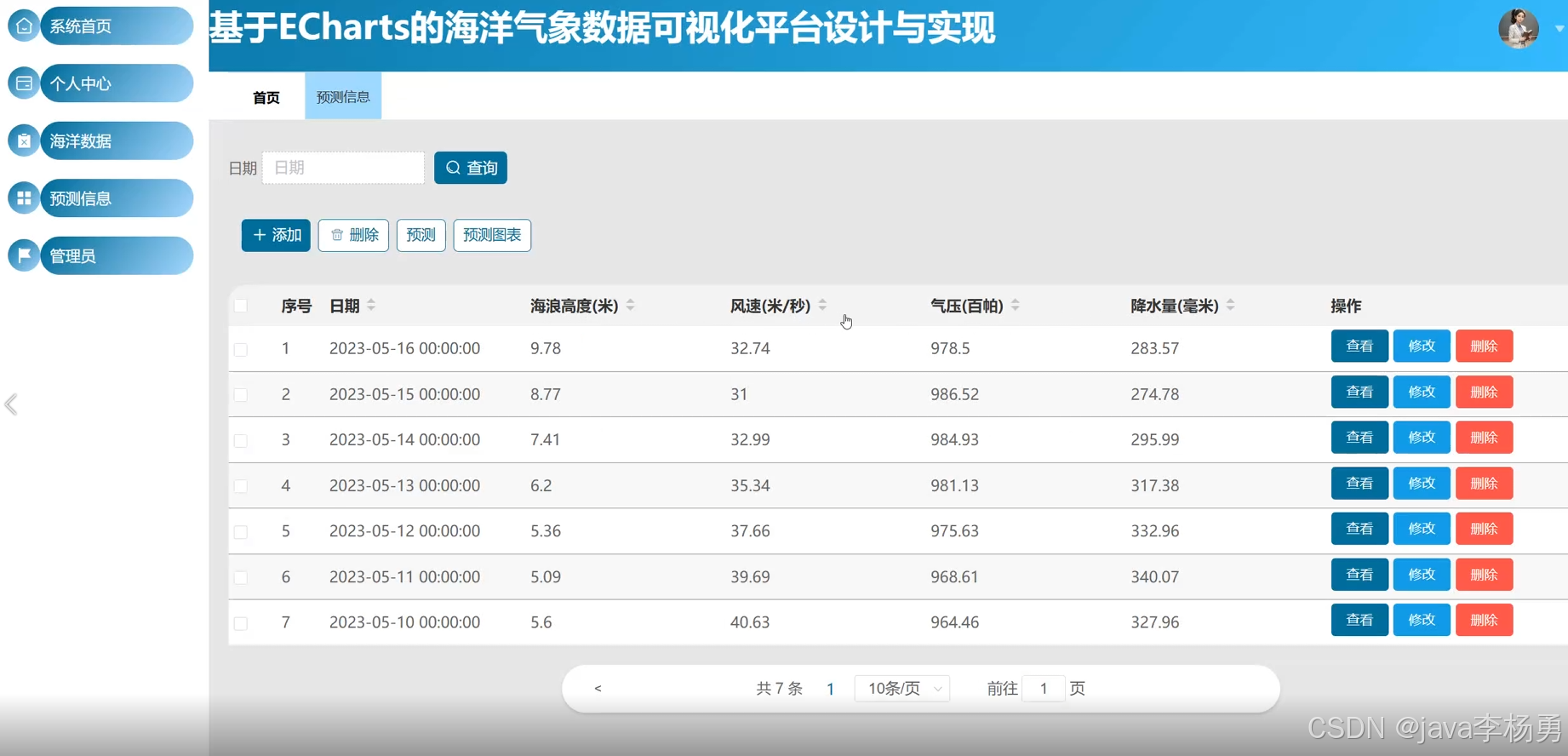Check the box for row 5
Image resolution: width=1568 pixels, height=756 pixels.
point(241,531)
